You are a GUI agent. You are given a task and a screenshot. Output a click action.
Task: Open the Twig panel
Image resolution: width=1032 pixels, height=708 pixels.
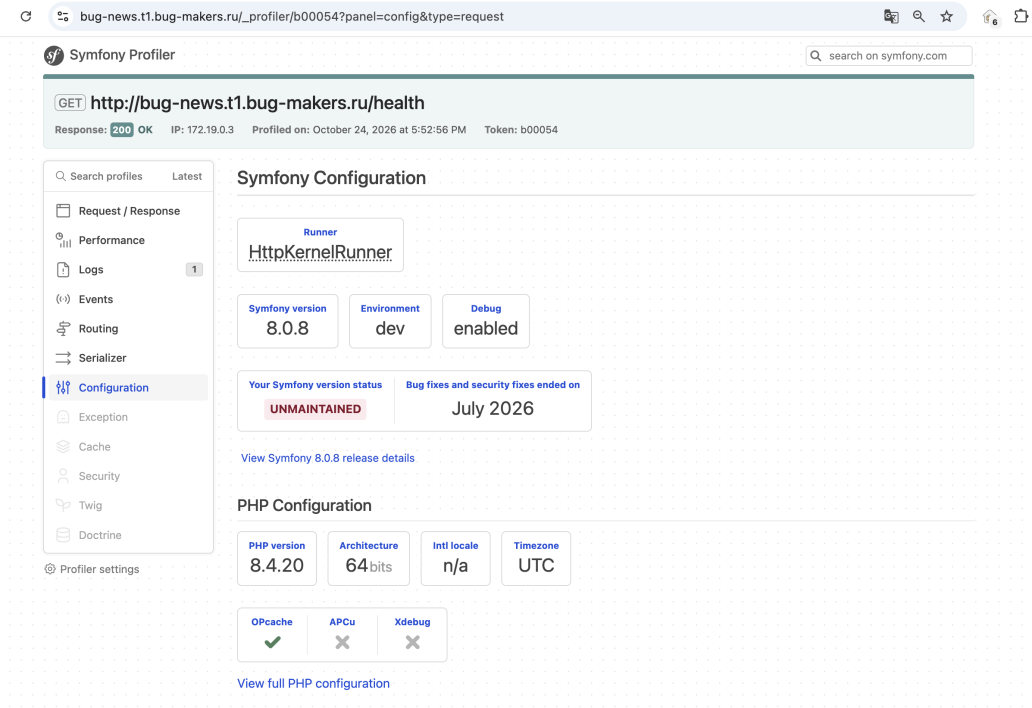pos(128,505)
